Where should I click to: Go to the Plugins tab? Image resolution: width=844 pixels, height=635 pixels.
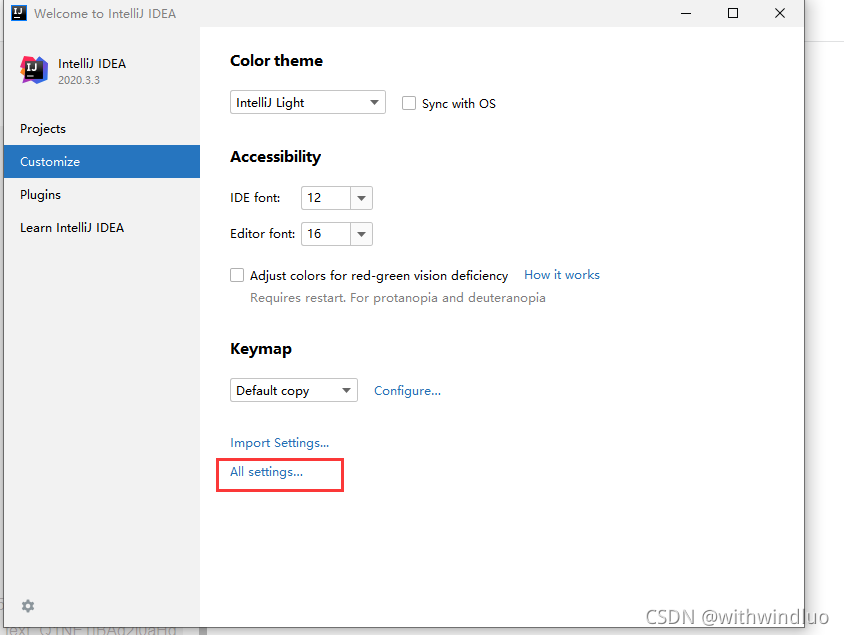click(102, 194)
